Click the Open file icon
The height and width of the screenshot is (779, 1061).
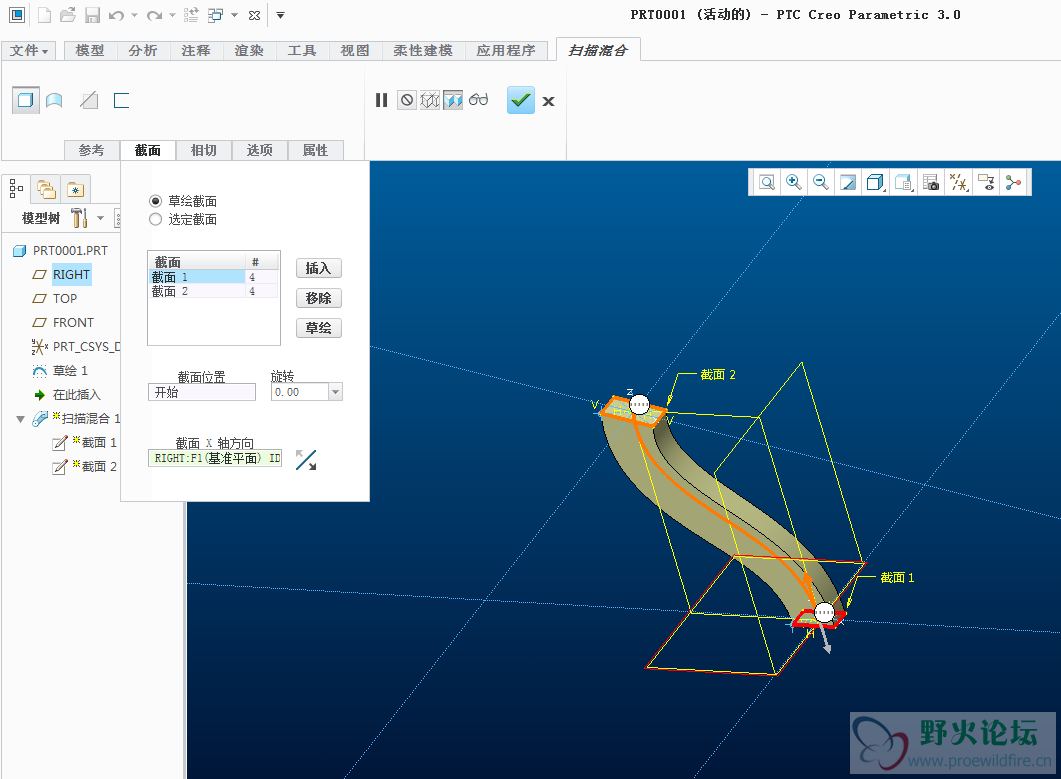(67, 15)
